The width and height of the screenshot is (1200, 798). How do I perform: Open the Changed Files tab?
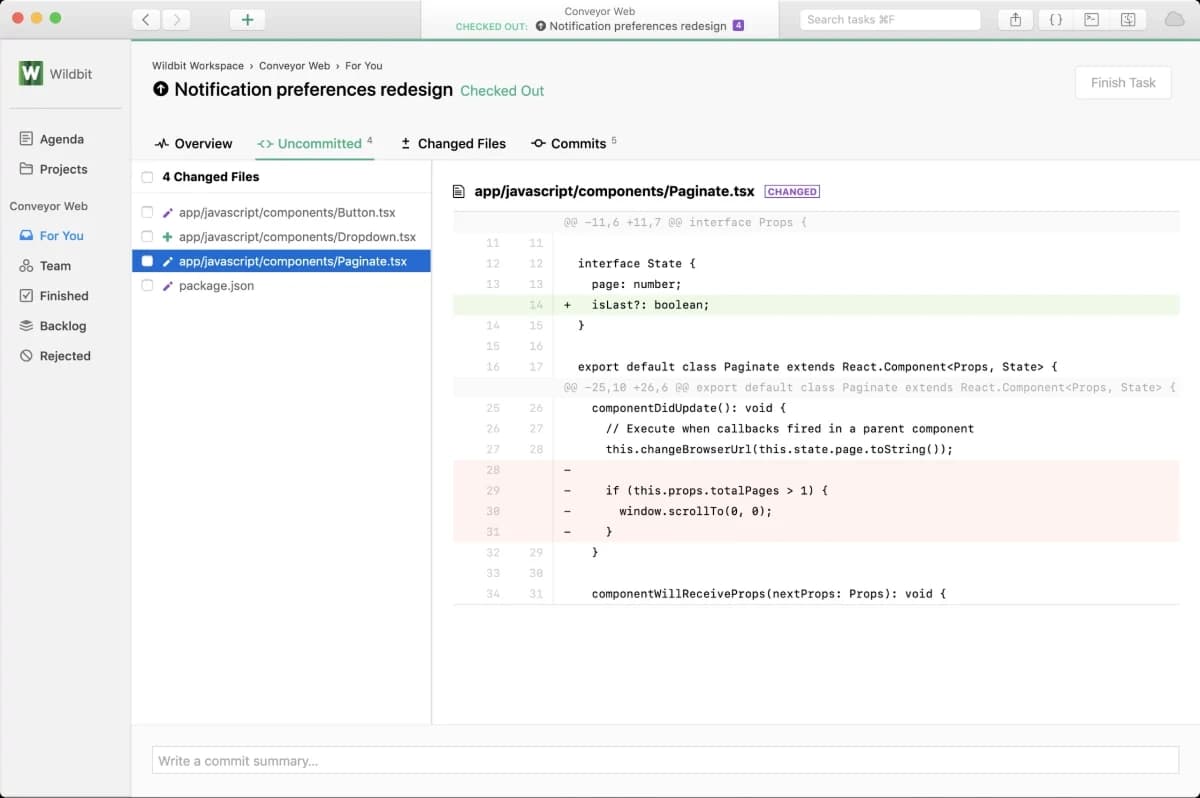pos(453,144)
